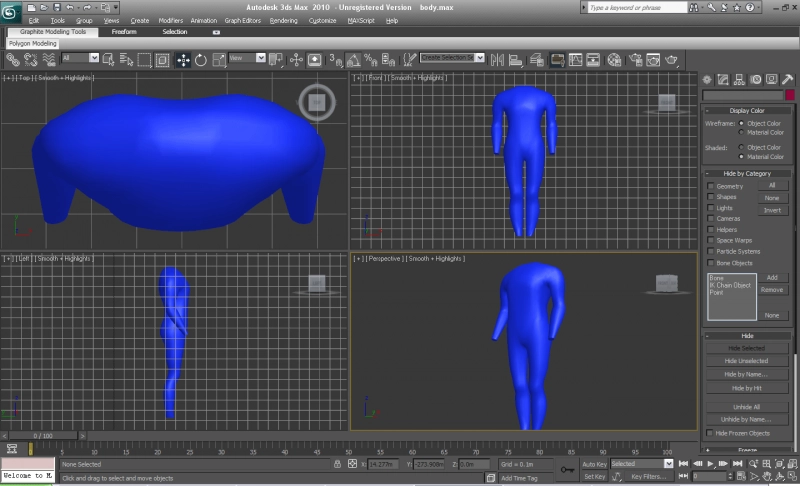Select the Move tool in main toolbar
Viewport: 800px width, 486px height.
click(x=184, y=59)
